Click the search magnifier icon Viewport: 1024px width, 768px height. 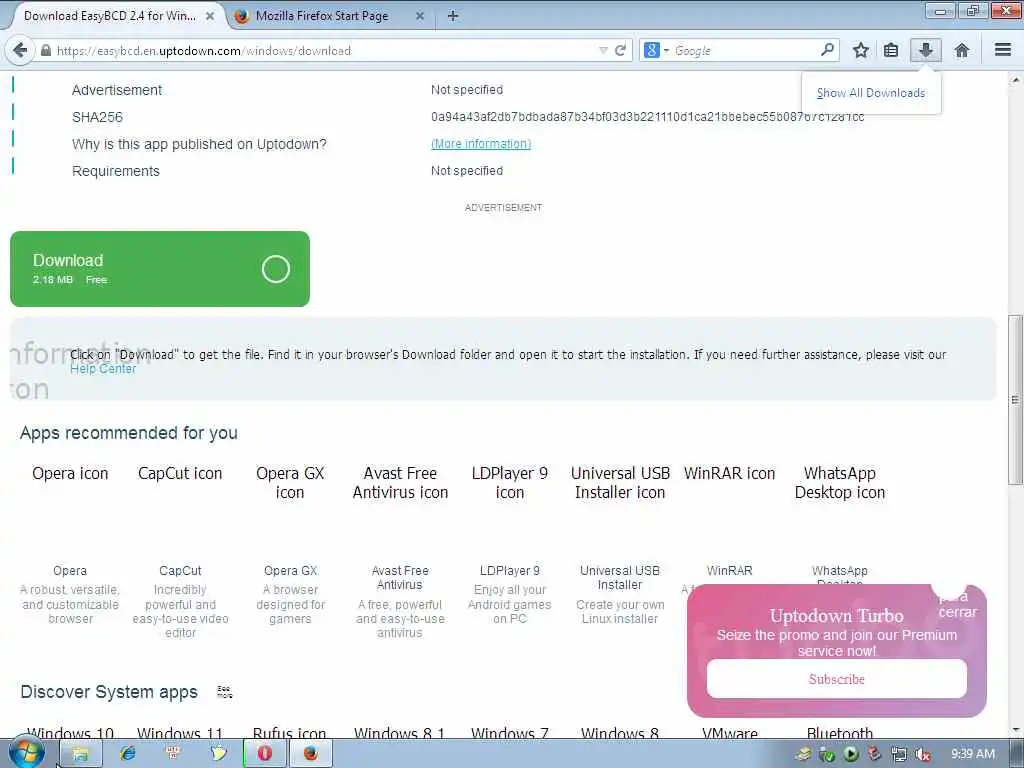[827, 50]
